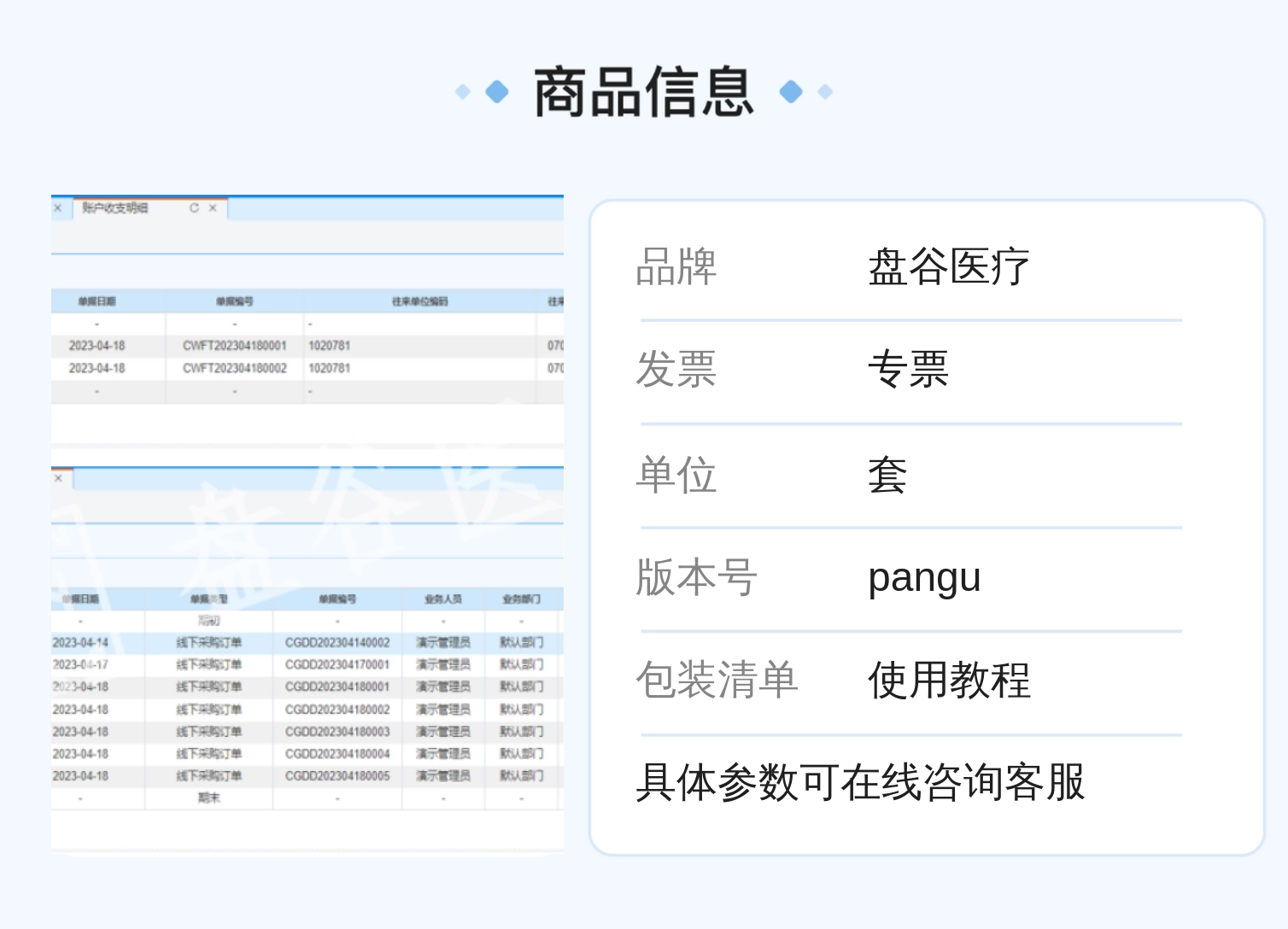Click the 单位 label

676,474
